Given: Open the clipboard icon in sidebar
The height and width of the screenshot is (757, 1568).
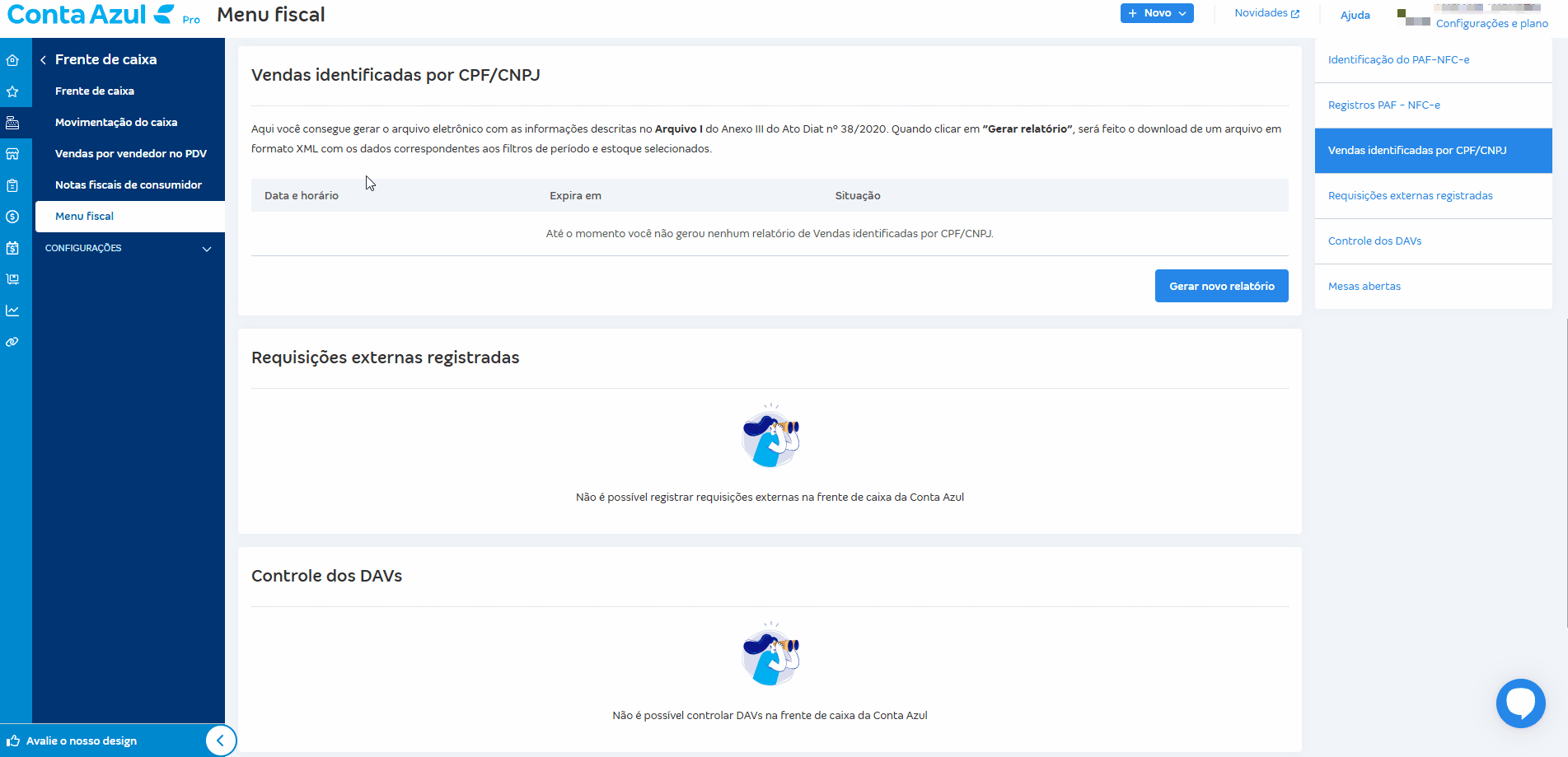Looking at the screenshot, I should tap(12, 185).
